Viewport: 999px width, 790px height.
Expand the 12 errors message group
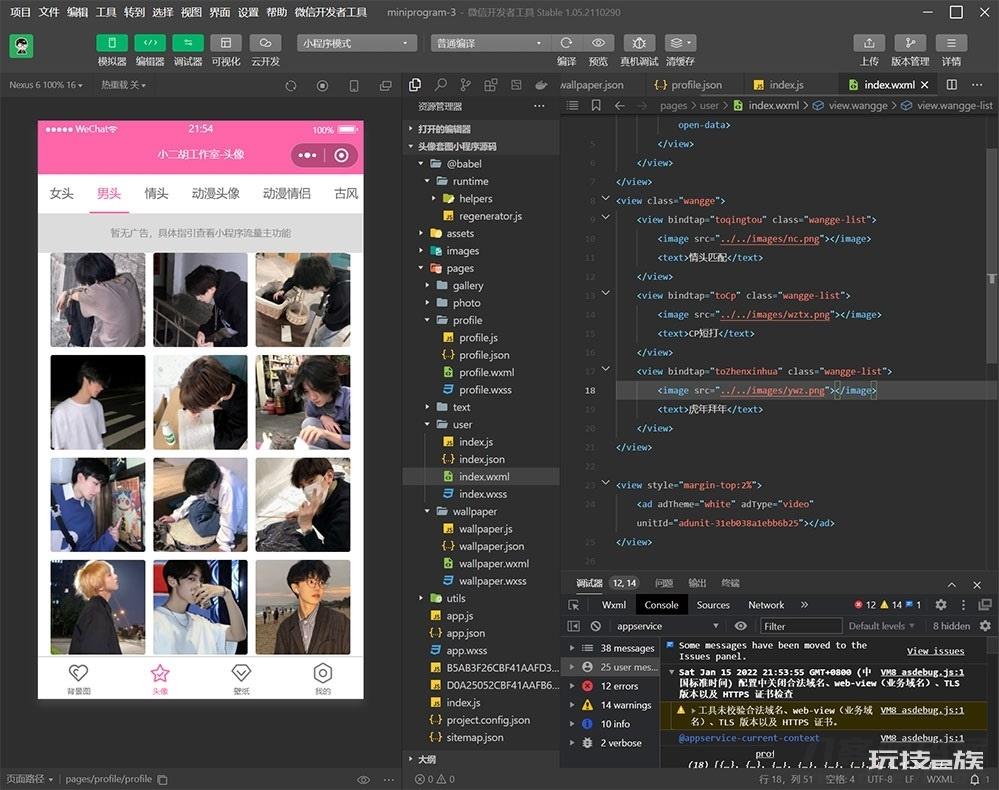click(x=610, y=686)
